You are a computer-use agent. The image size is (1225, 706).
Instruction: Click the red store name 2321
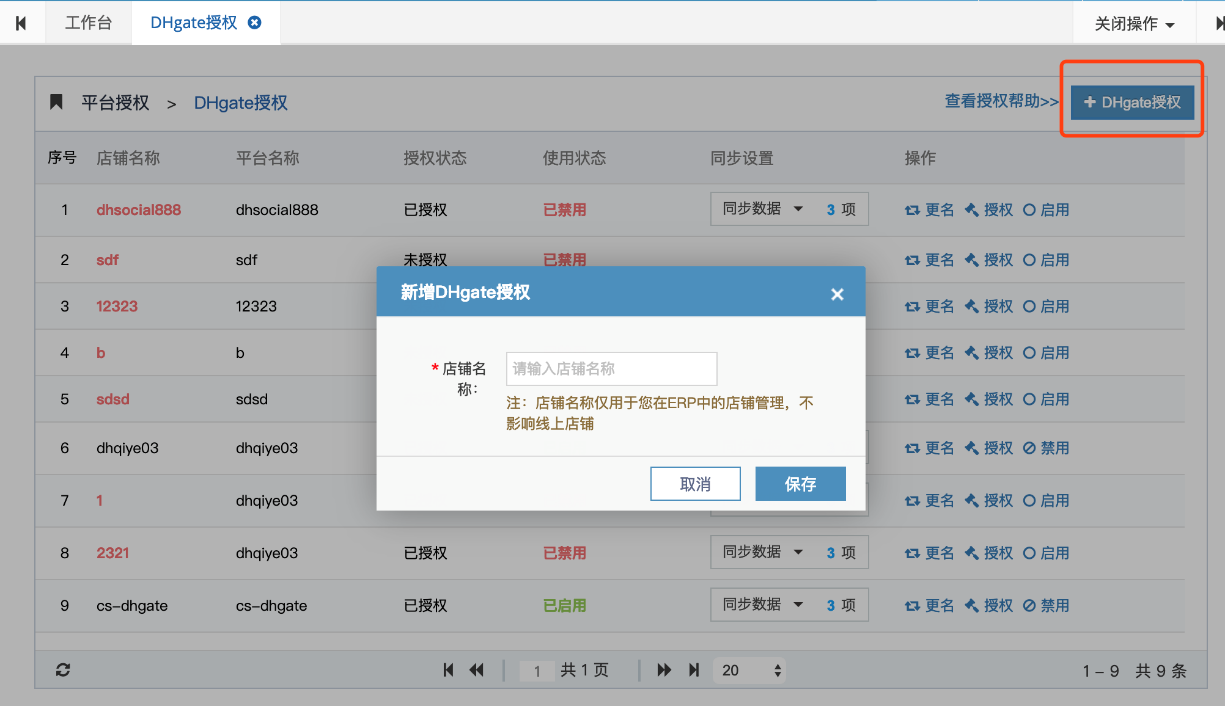113,553
